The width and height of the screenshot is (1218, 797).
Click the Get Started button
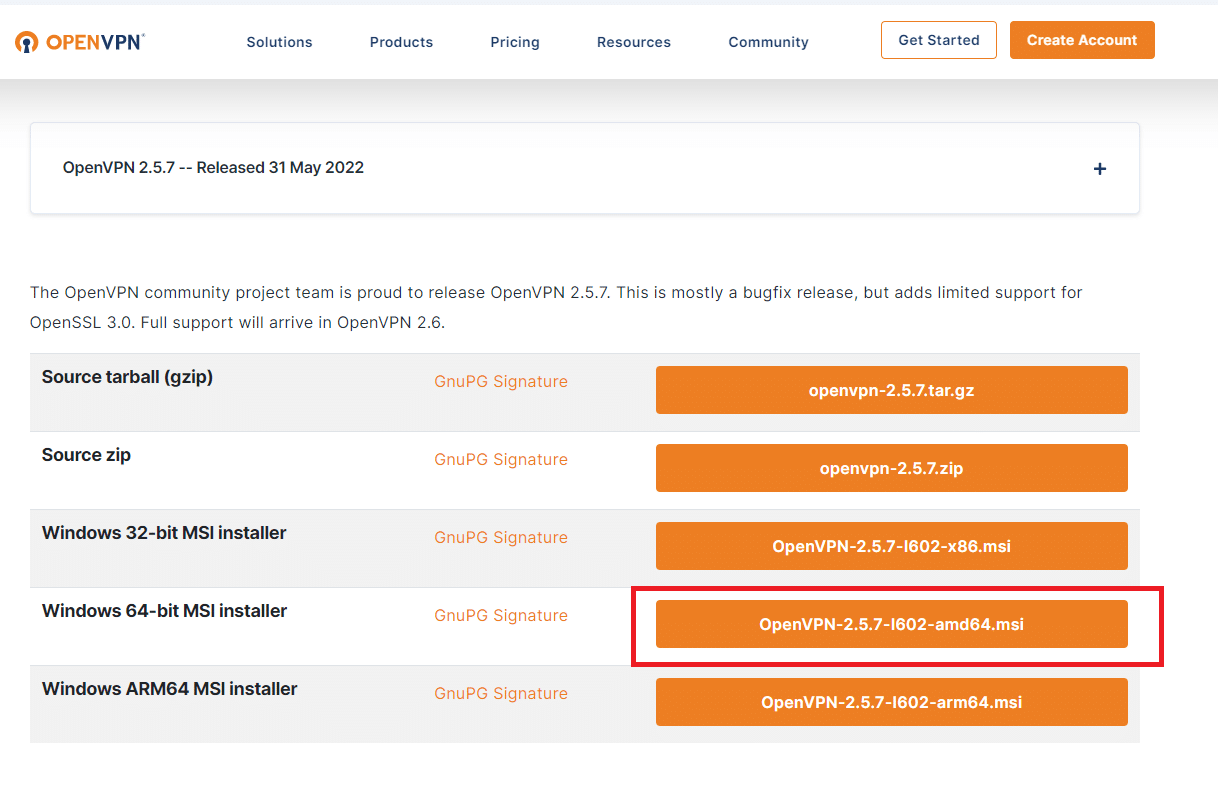pyautogui.click(x=939, y=40)
